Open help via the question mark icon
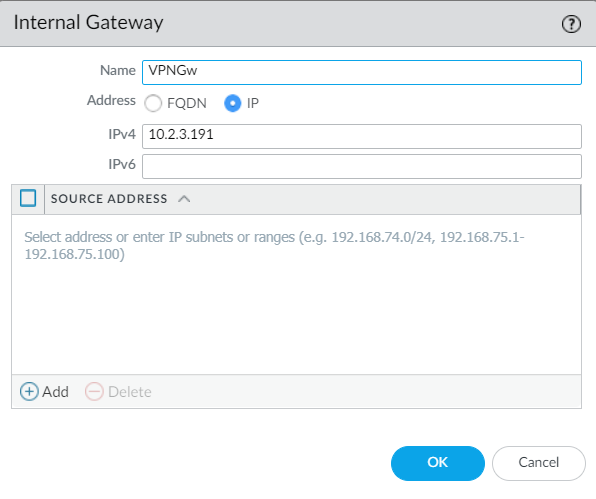Screen dimensions: 596x499 tap(571, 24)
